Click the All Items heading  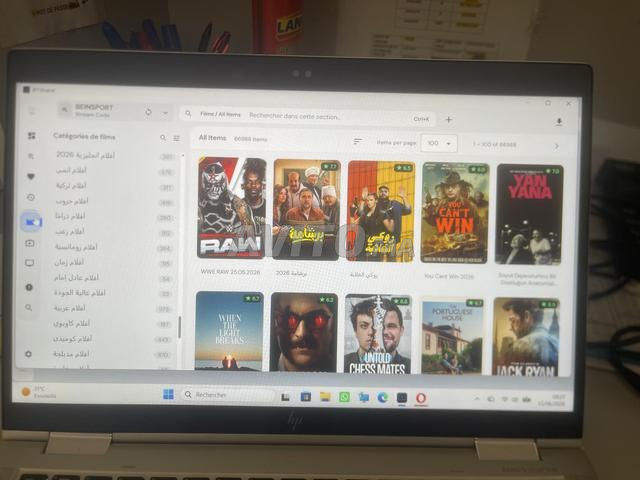212,138
